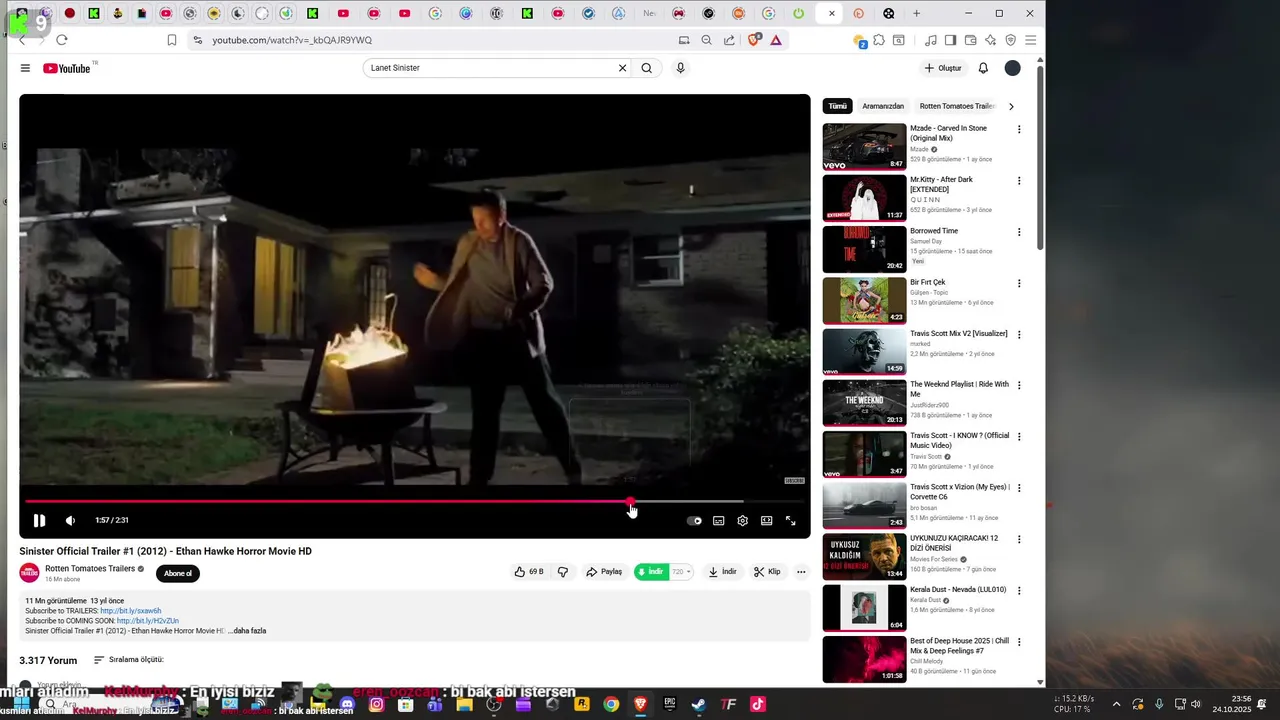
Task: Toggle the autoplay switch in player
Action: click(694, 520)
